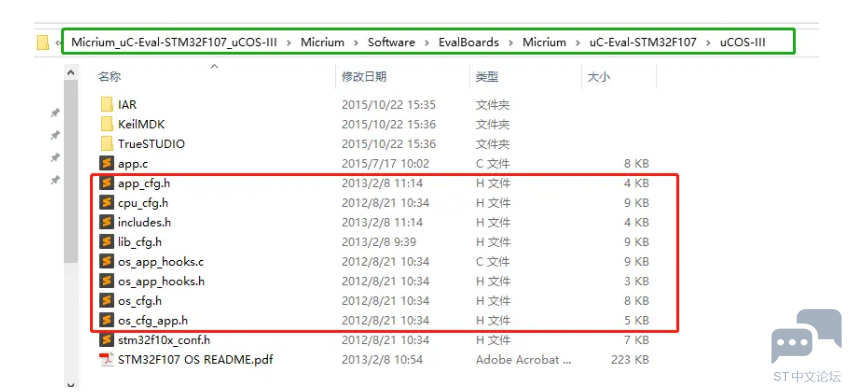Image resolution: width=850 pixels, height=392 pixels.
Task: Click scroll up arrow in navigation pane
Action: pos(70,73)
